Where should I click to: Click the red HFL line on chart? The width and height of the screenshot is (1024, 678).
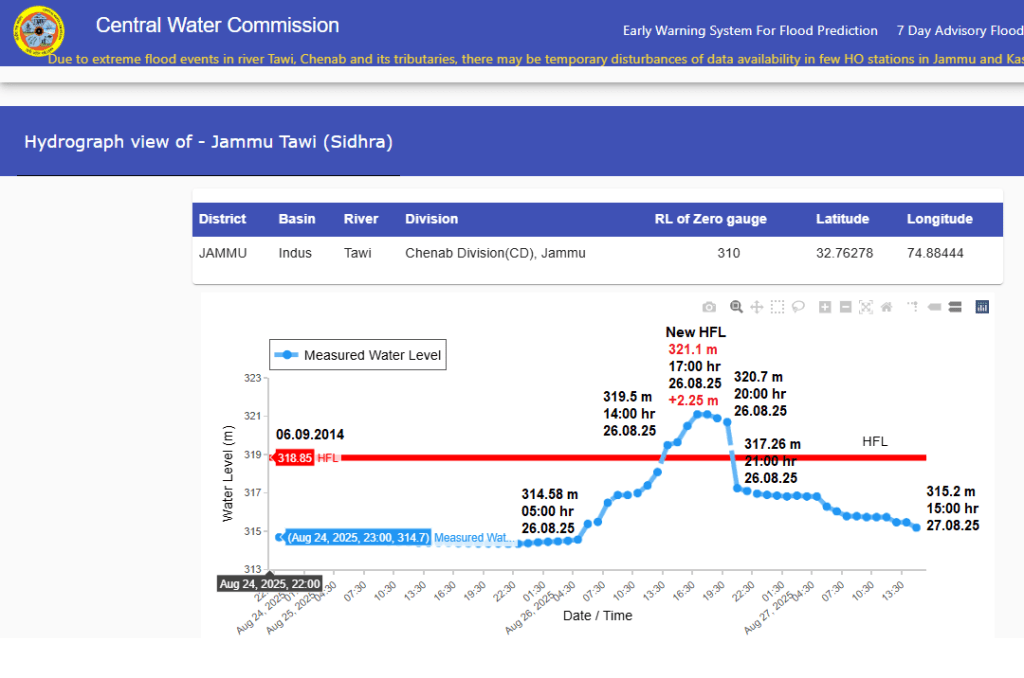point(600,458)
